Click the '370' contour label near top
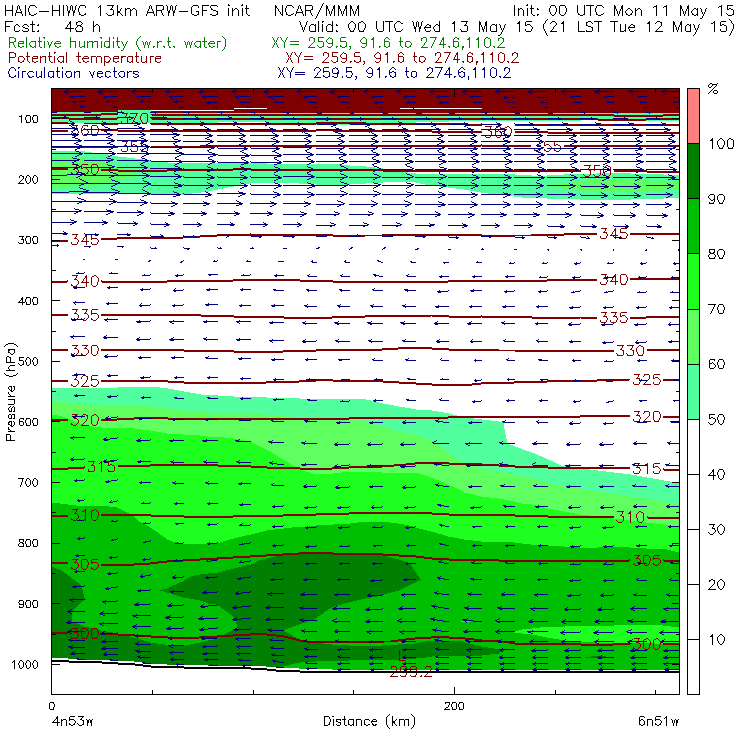The height and width of the screenshot is (740, 740). (135, 118)
